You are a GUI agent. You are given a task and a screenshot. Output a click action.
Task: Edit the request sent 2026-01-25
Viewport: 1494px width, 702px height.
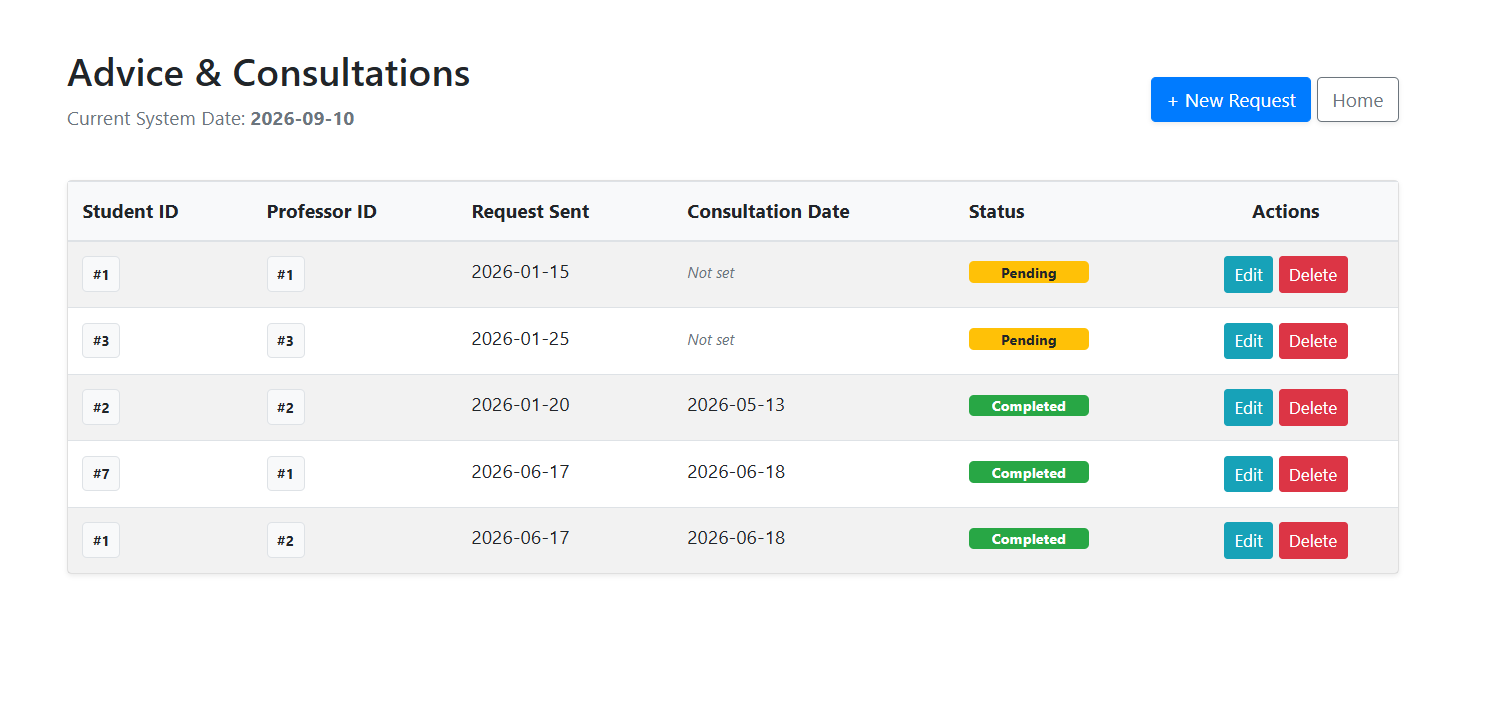[x=1248, y=341]
